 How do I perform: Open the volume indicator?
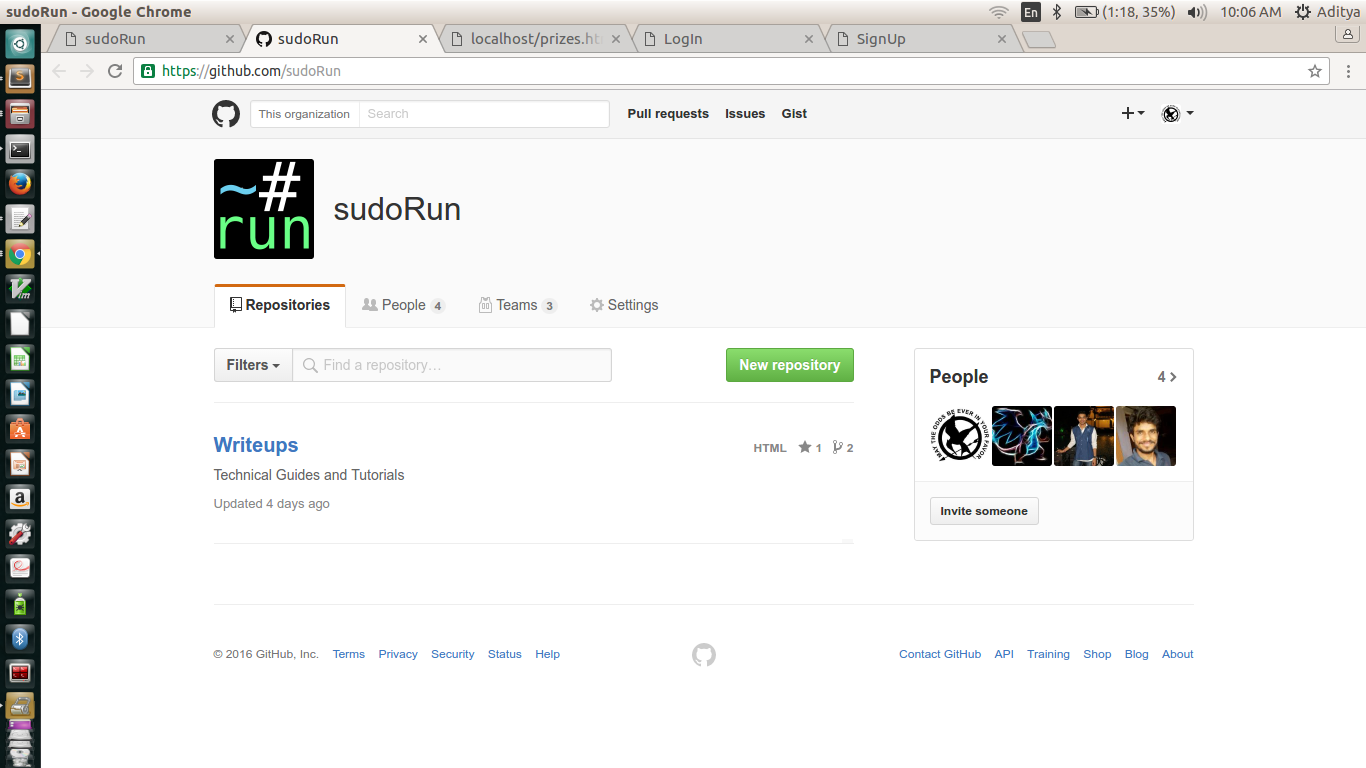tap(1196, 12)
